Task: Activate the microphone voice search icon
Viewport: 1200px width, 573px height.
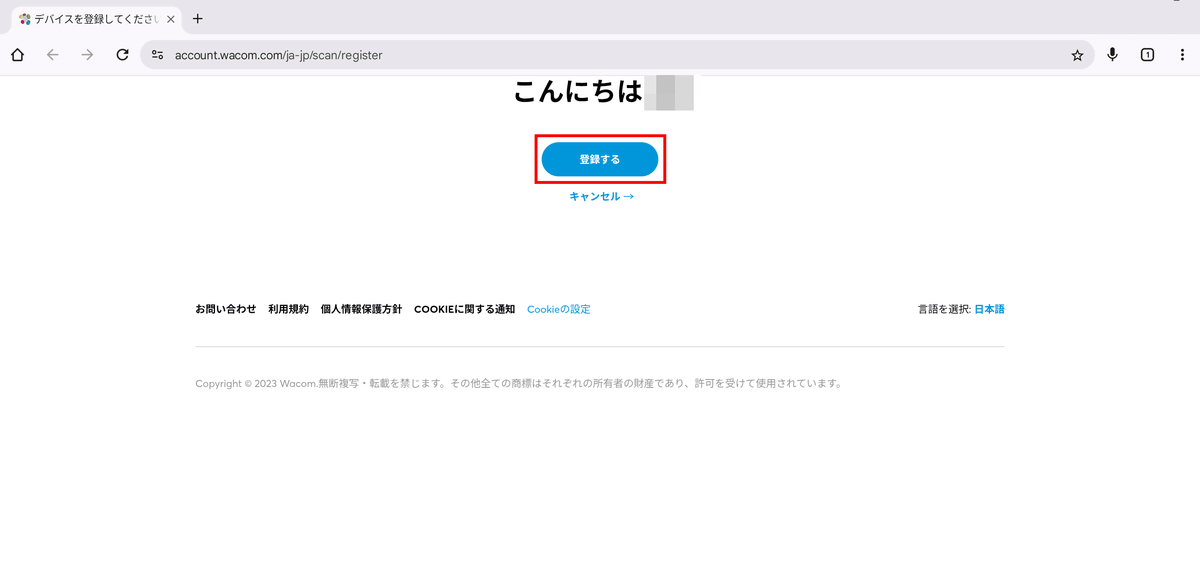Action: [x=1112, y=55]
